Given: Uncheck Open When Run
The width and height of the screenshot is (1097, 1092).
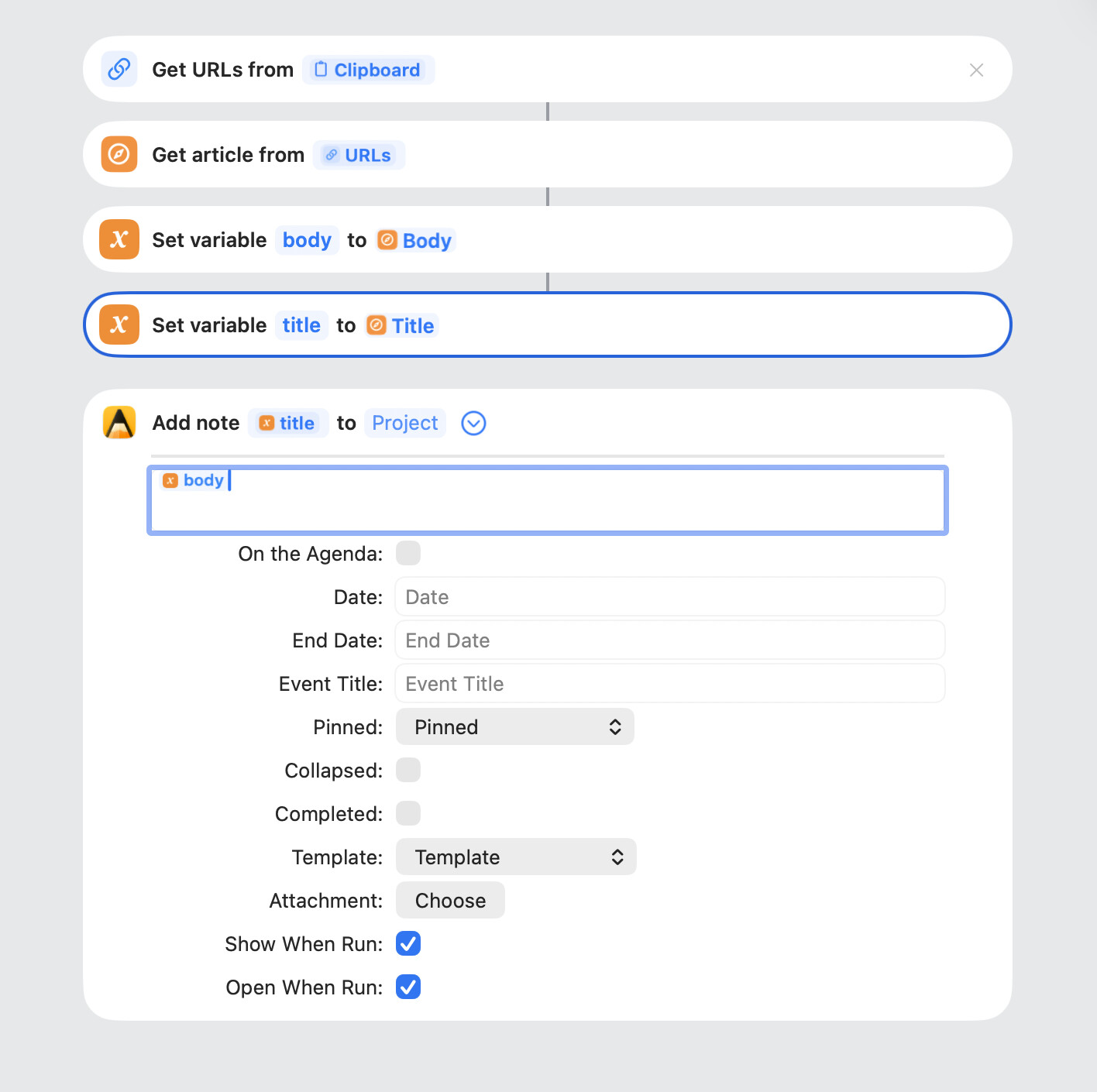Looking at the screenshot, I should tap(408, 987).
